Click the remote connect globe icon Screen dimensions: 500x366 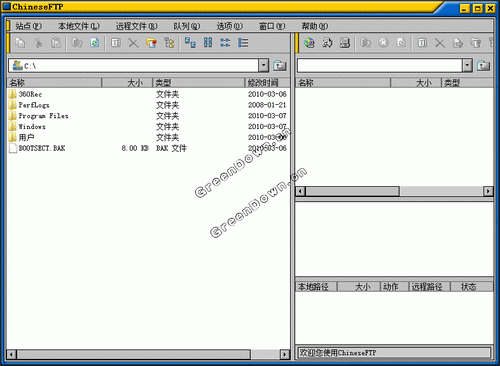(x=309, y=43)
